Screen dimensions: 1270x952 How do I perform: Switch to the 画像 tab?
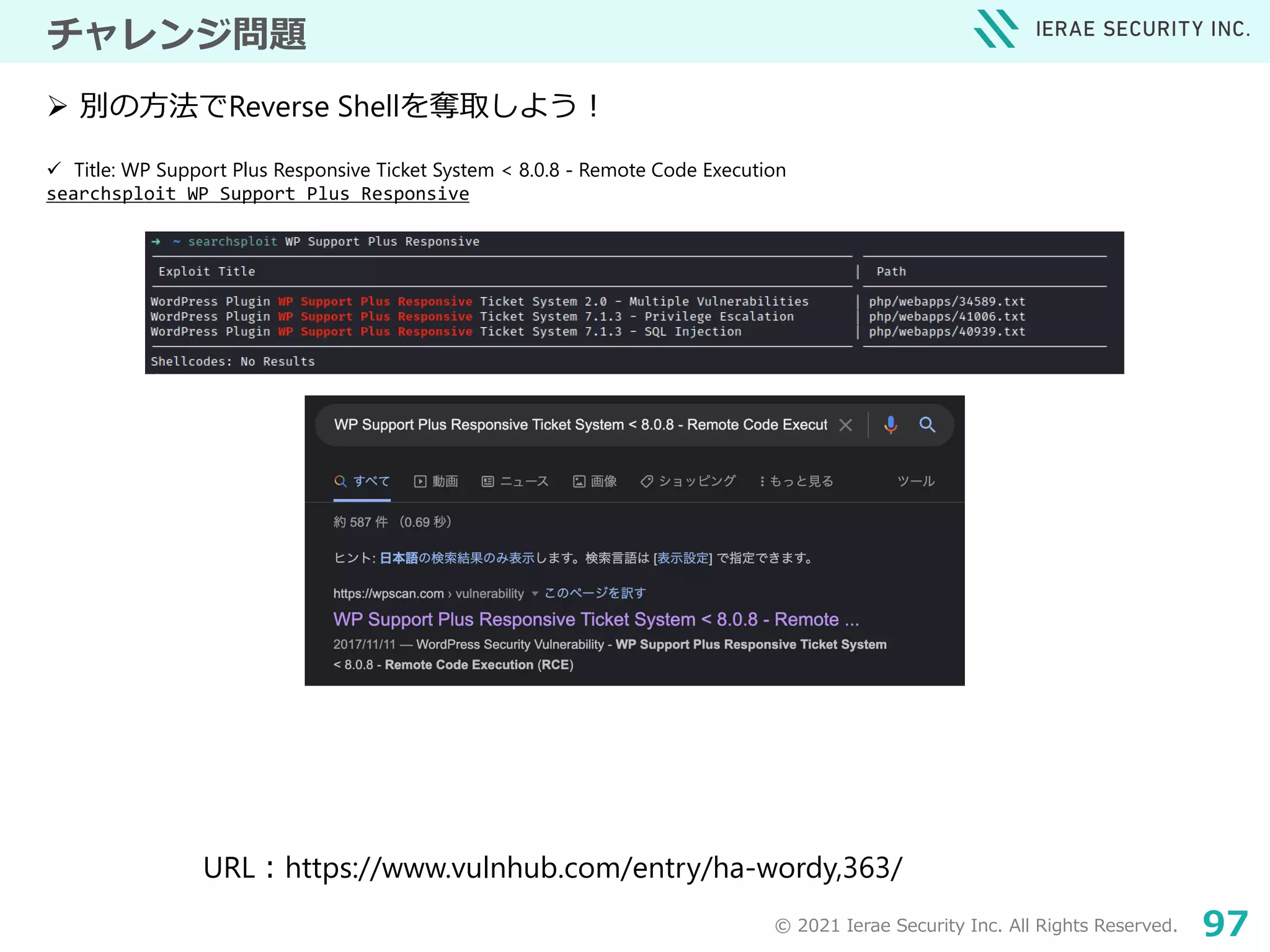pyautogui.click(x=595, y=481)
